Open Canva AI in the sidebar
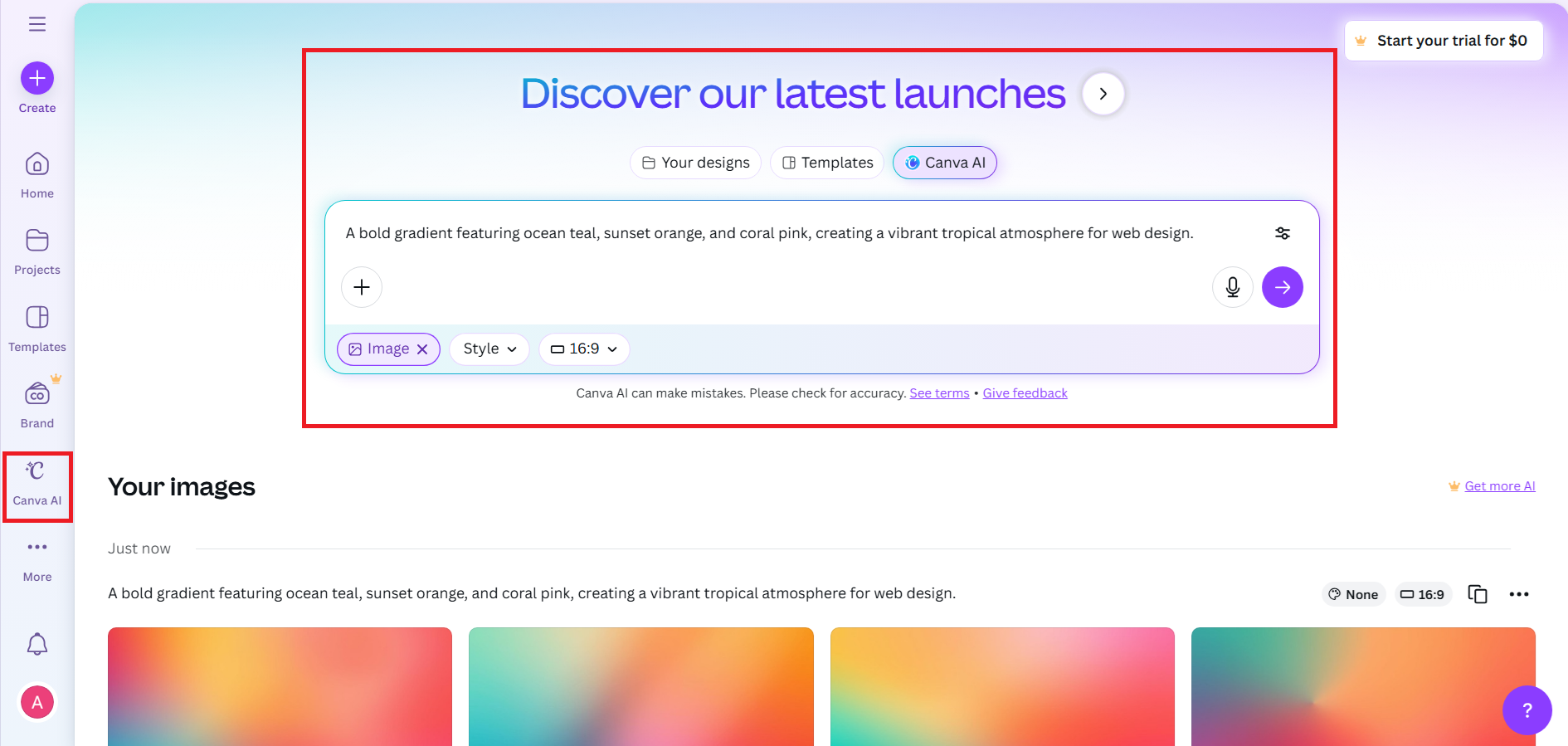This screenshot has width=1568, height=746. 37,484
